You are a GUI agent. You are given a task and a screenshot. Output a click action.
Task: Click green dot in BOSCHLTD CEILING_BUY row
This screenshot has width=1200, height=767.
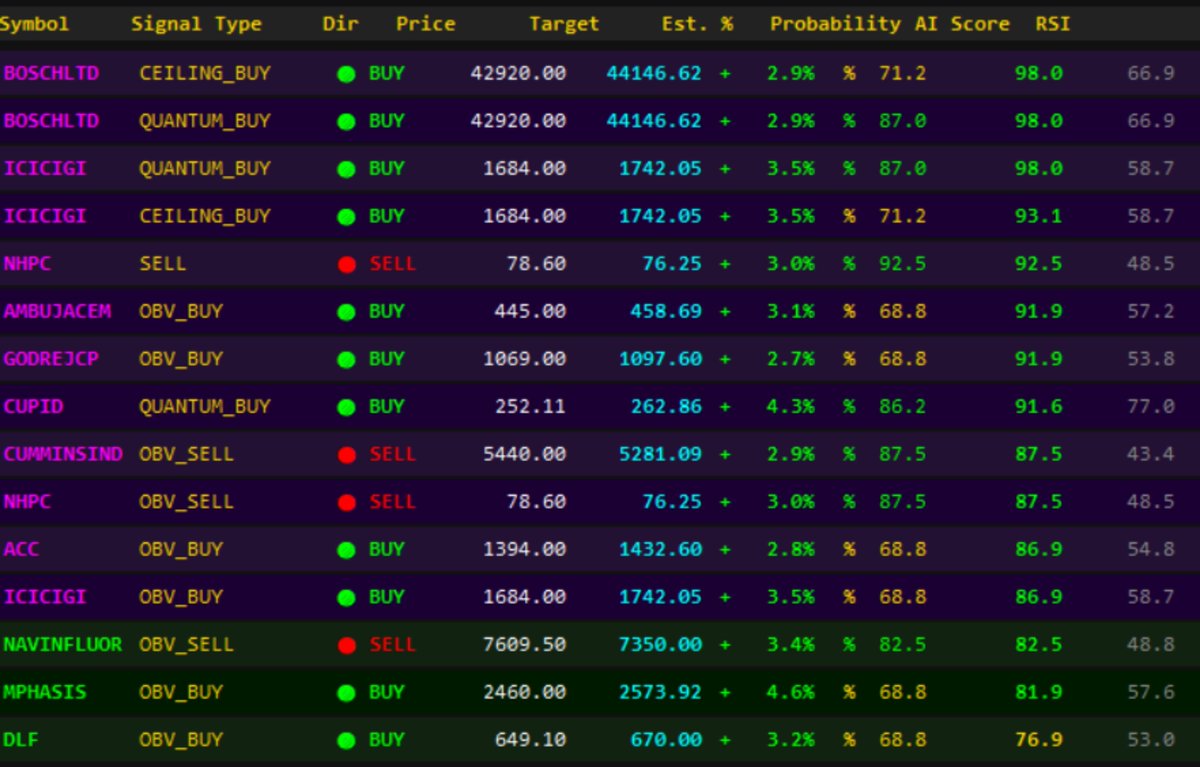[x=346, y=74]
